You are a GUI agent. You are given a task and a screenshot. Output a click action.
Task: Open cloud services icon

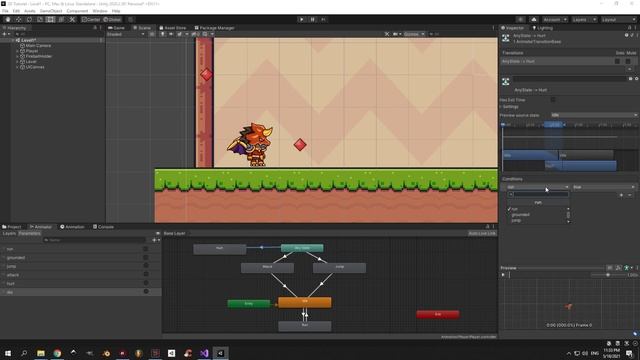click(533, 19)
